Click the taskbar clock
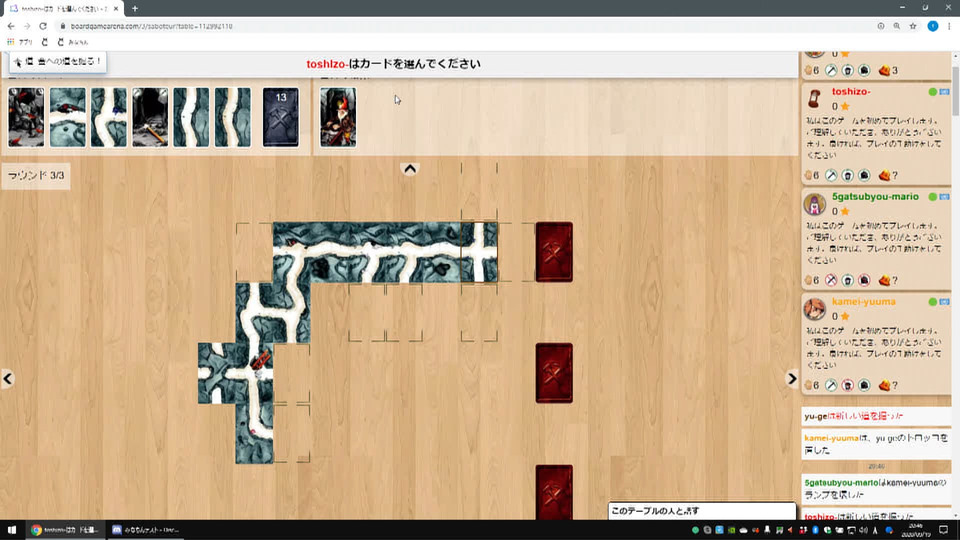The image size is (960, 540). [x=916, y=530]
